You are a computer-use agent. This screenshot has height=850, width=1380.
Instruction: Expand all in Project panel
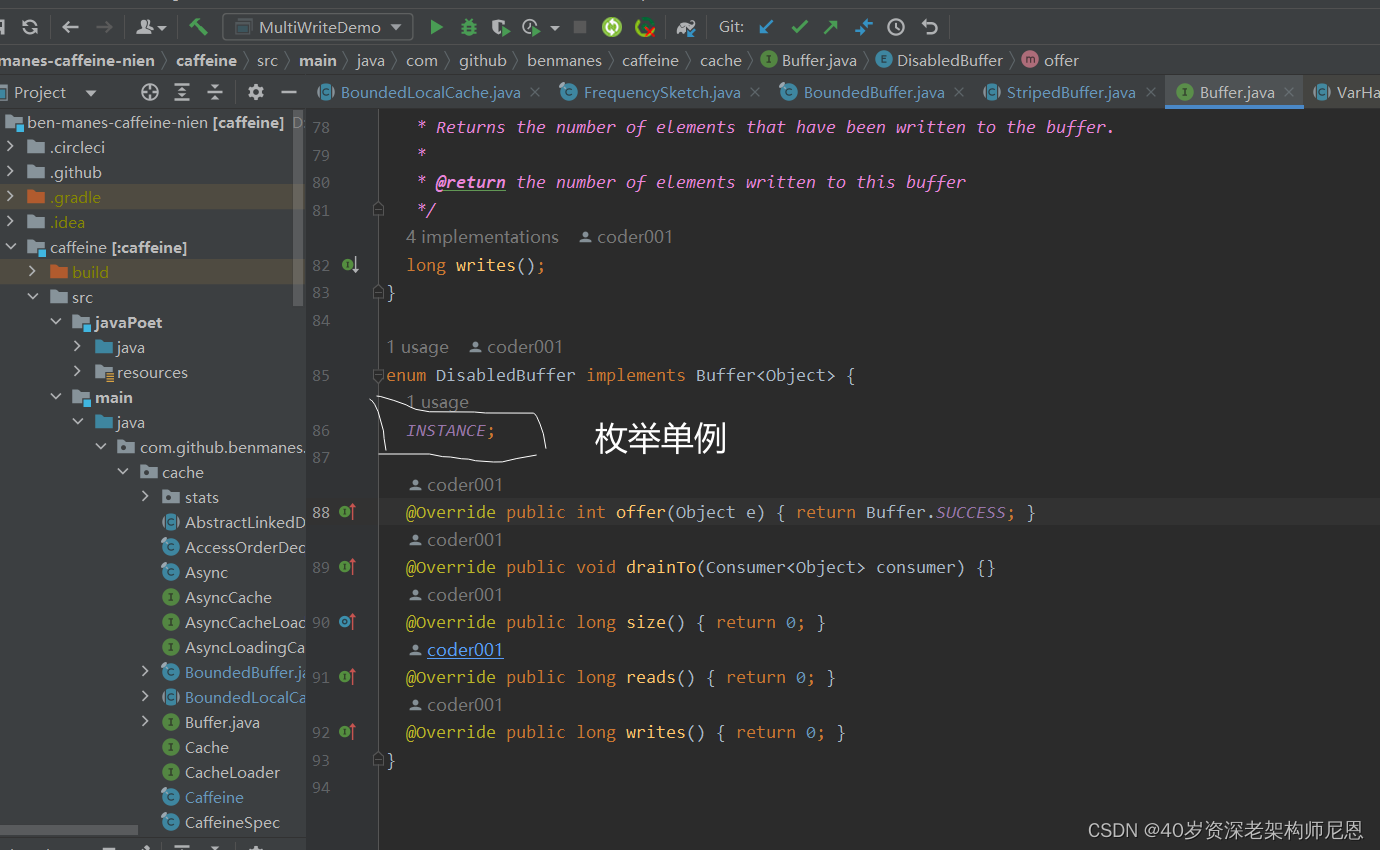pyautogui.click(x=182, y=92)
